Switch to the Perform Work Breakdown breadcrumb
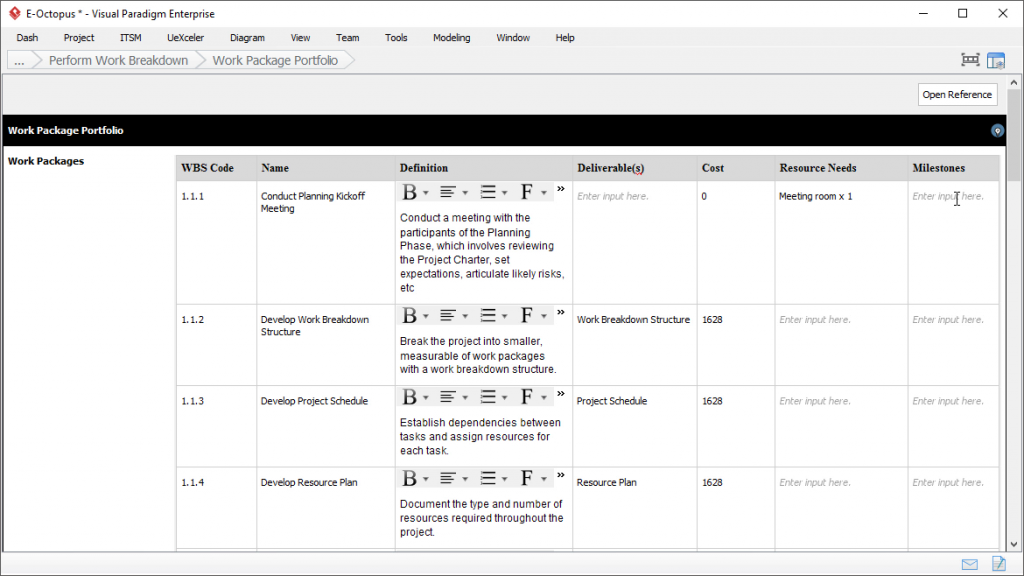Image resolution: width=1024 pixels, height=576 pixels. (x=118, y=60)
